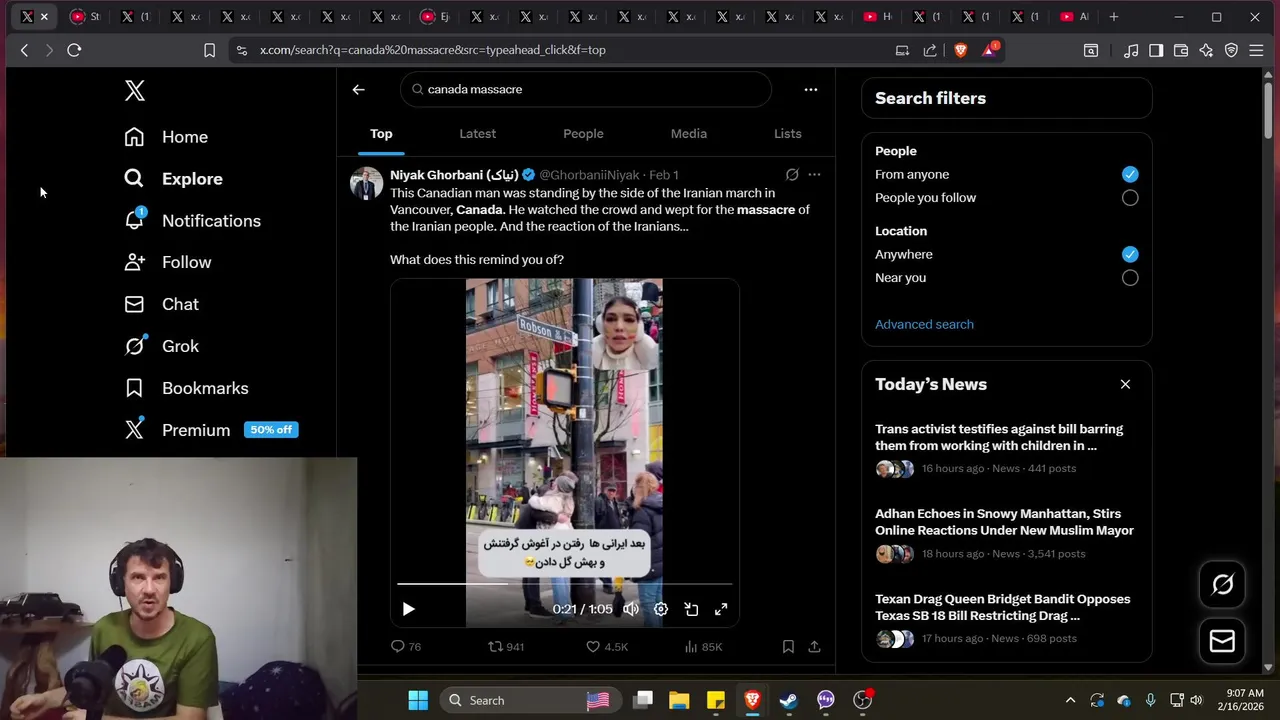Open Explore in sidebar

173,179
